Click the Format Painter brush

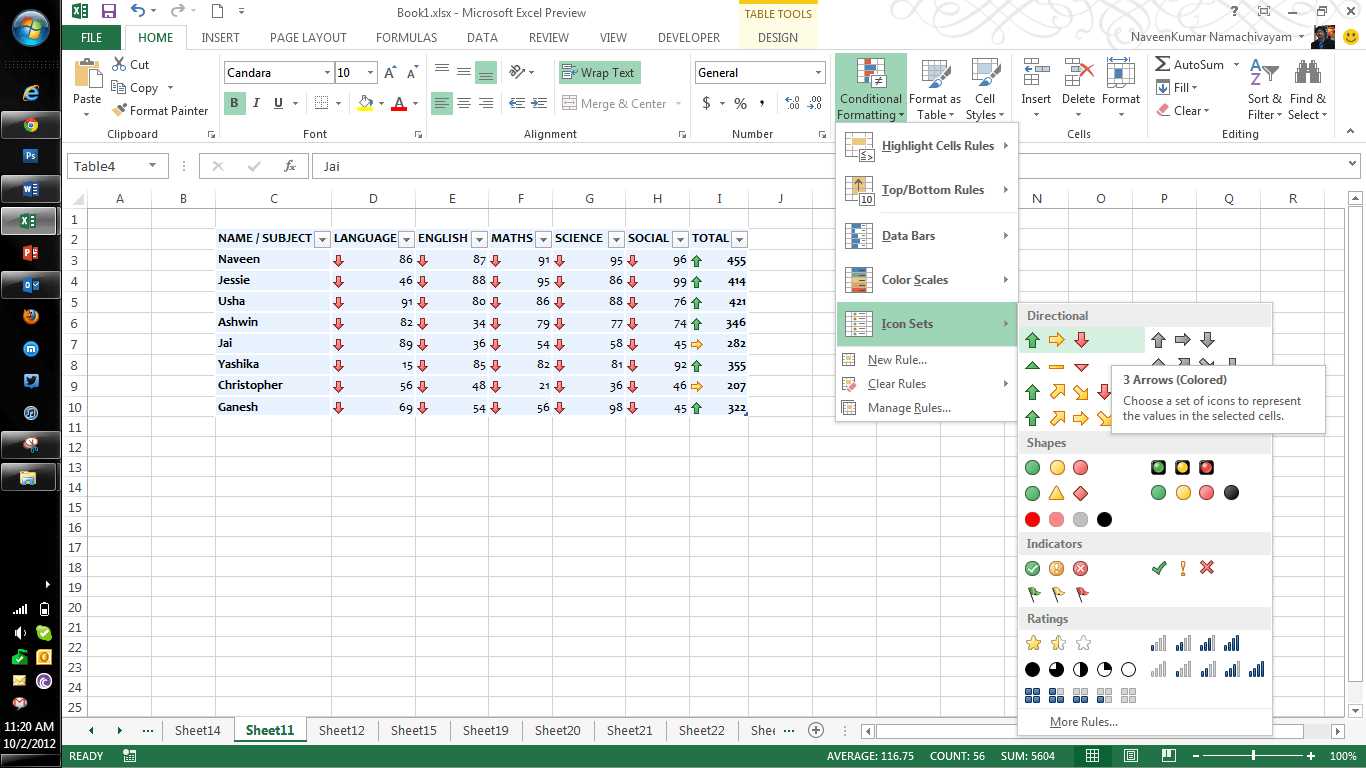119,111
